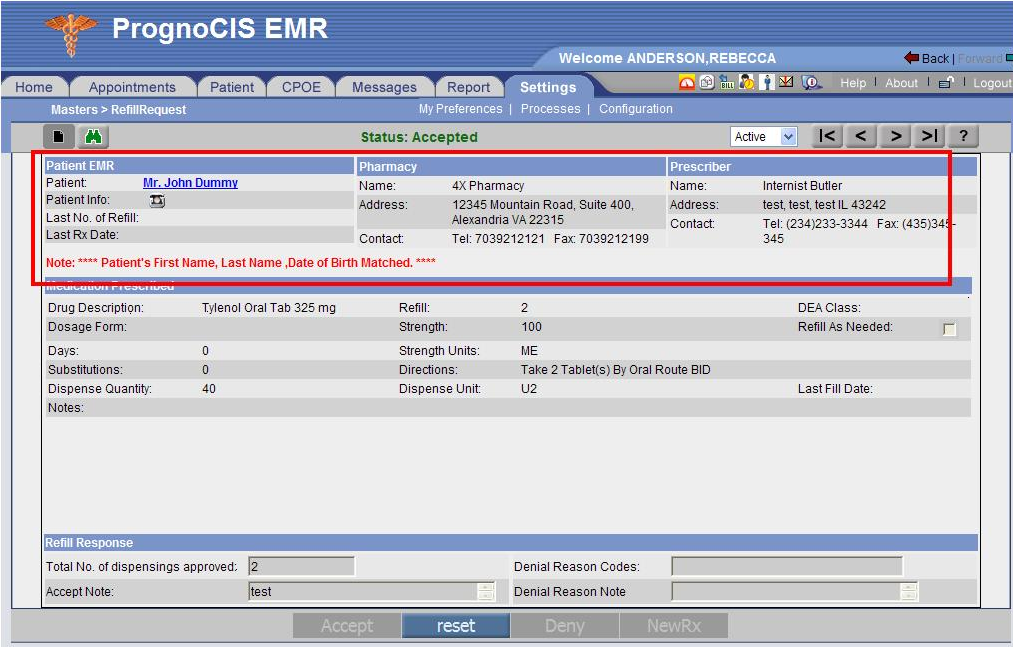The image size is (1013, 647).
Task: Click the pharmacy Tel: 7039212121 text
Action: 498,239
